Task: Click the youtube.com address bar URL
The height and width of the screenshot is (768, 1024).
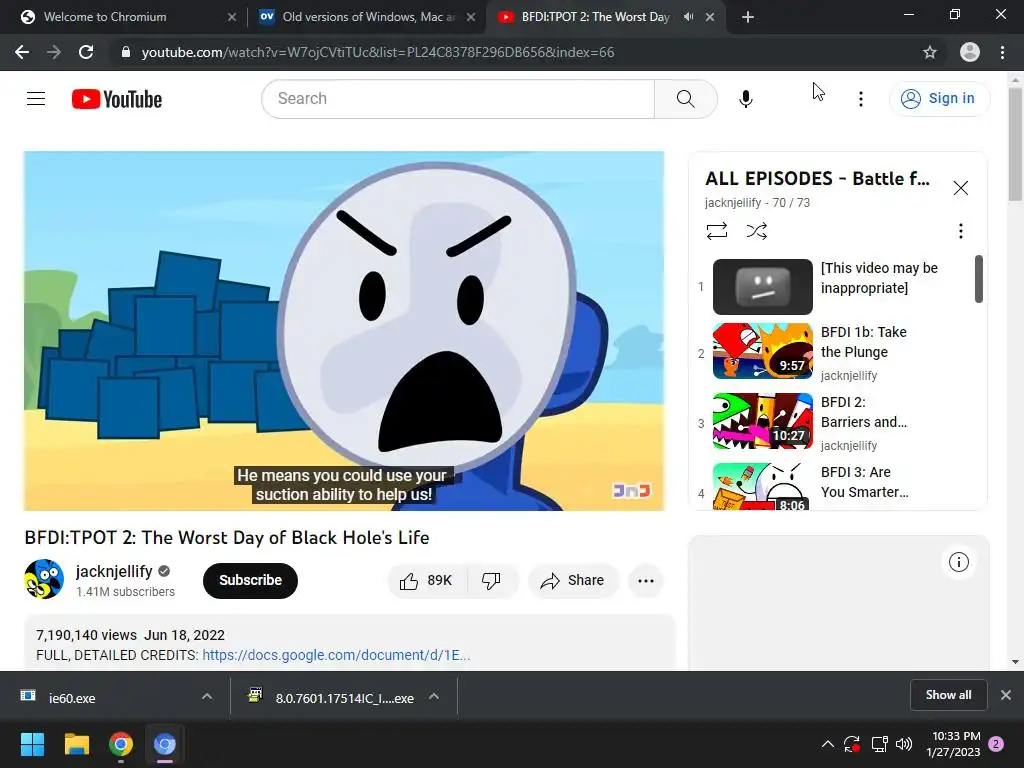Action: (378, 52)
